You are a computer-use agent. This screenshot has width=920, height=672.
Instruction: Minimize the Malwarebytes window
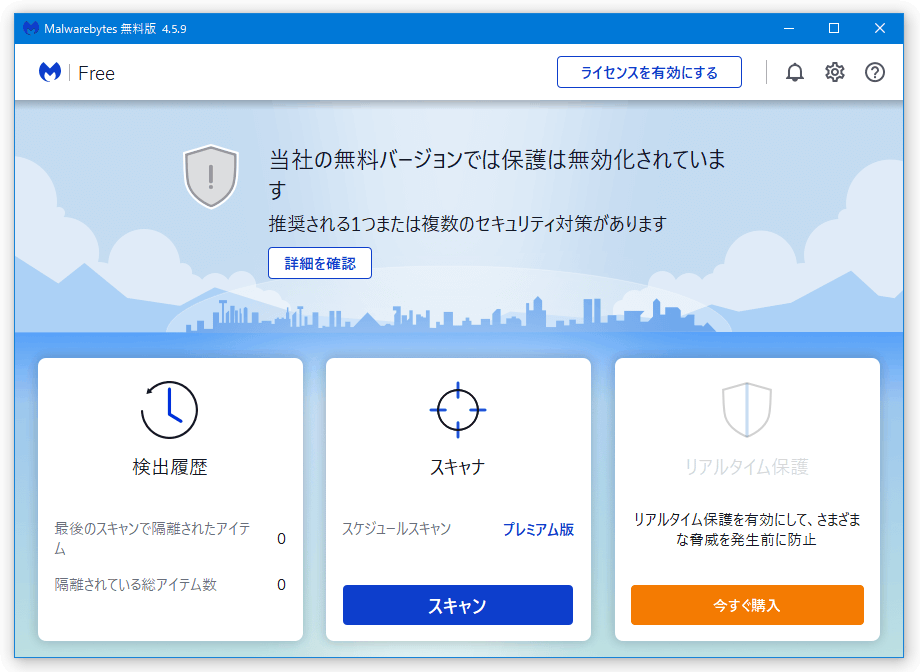[x=789, y=28]
